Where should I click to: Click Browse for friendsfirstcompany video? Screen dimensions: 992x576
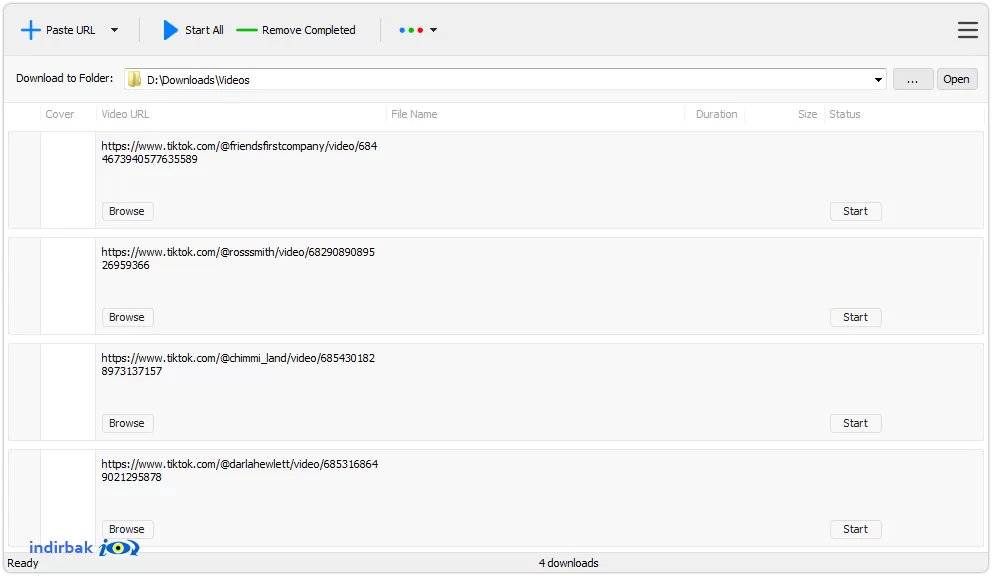coord(127,211)
